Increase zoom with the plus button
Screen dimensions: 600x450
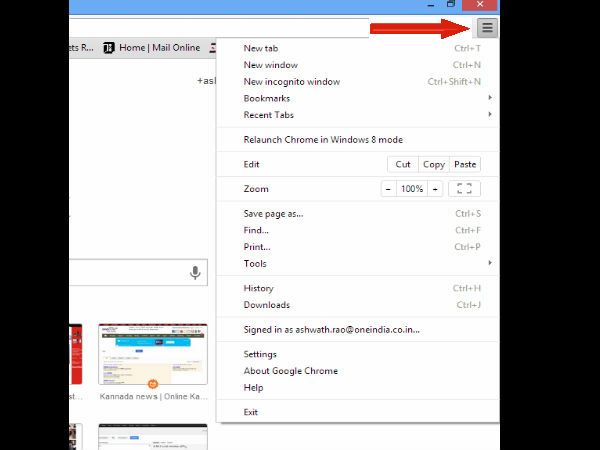tap(435, 189)
